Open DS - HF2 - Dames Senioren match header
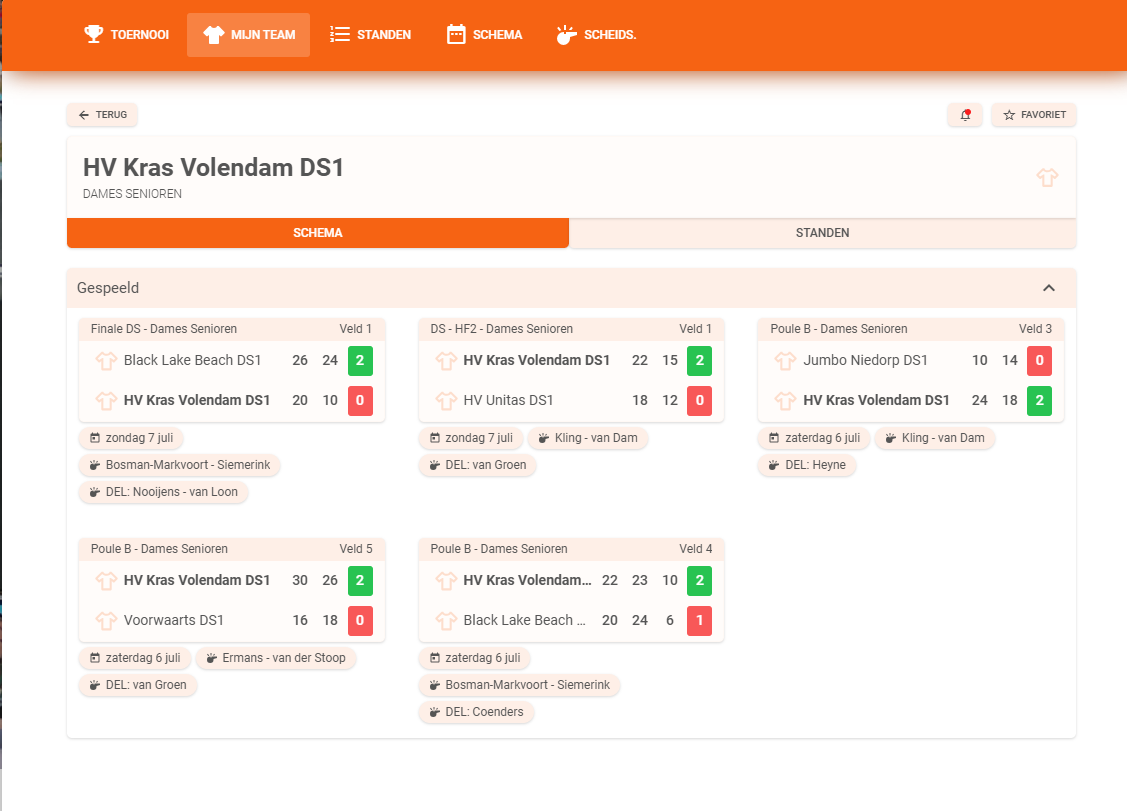 571,329
